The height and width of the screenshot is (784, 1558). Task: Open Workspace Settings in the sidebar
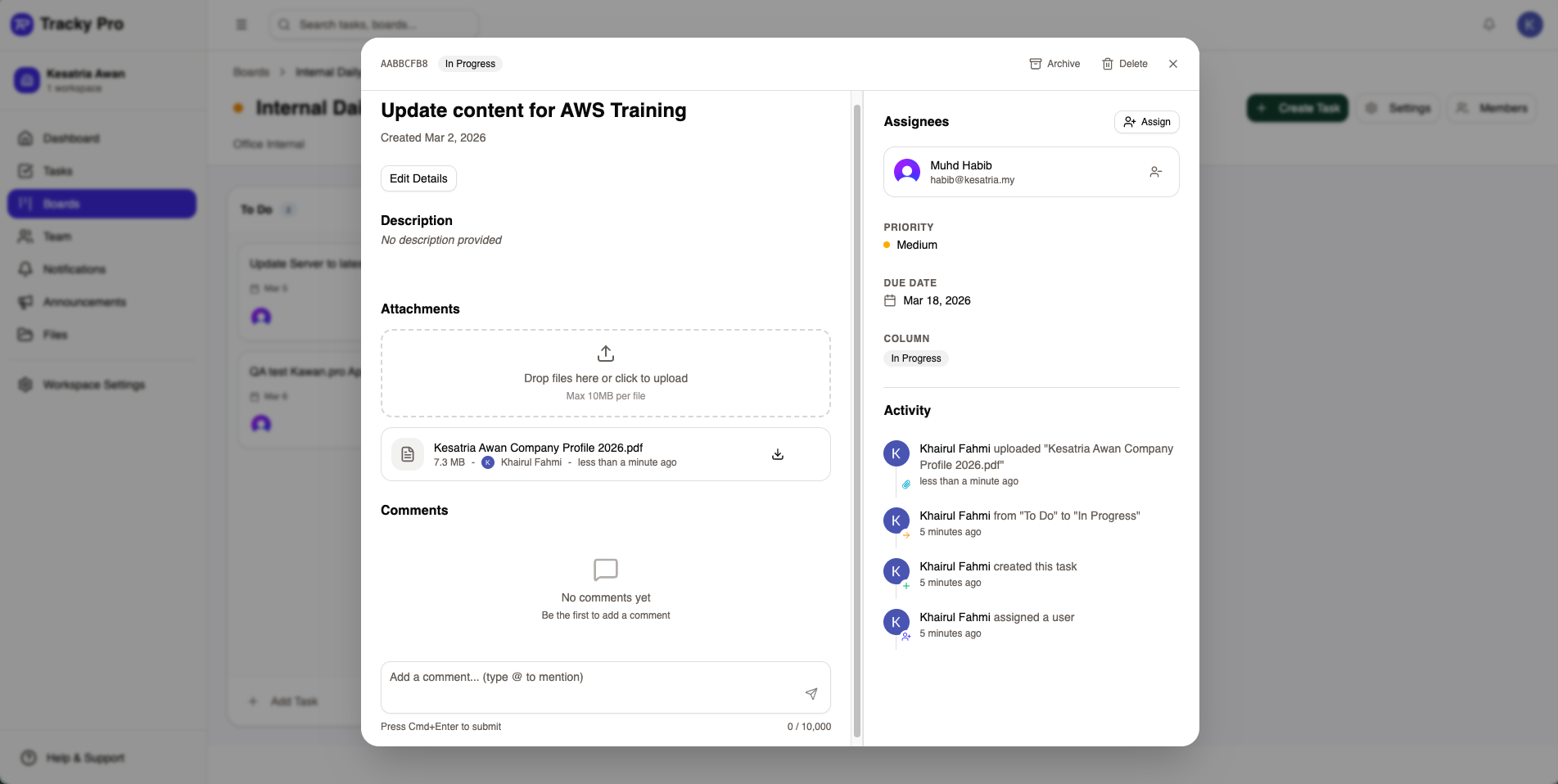[x=93, y=384]
